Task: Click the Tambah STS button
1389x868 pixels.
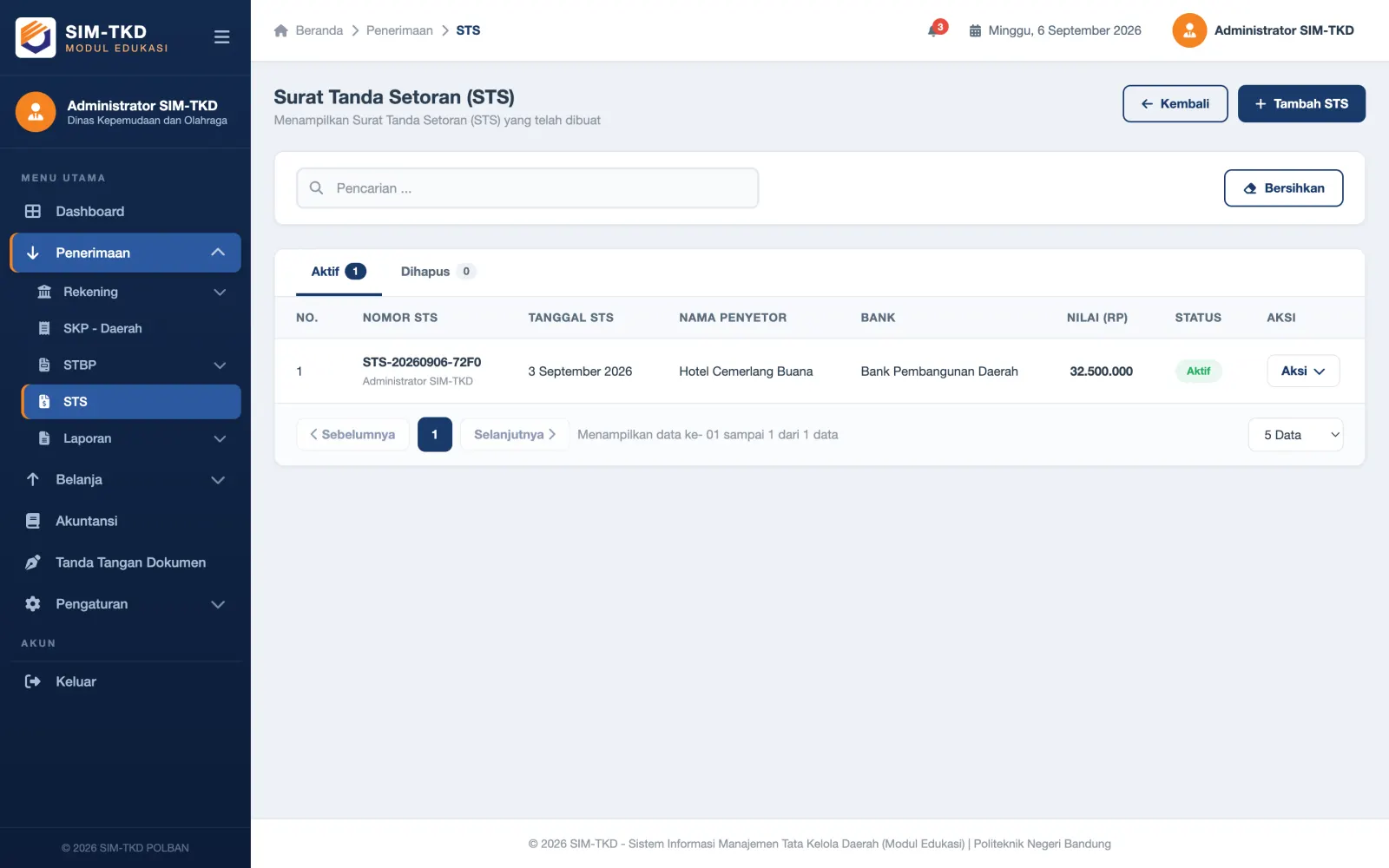Action: tap(1301, 103)
